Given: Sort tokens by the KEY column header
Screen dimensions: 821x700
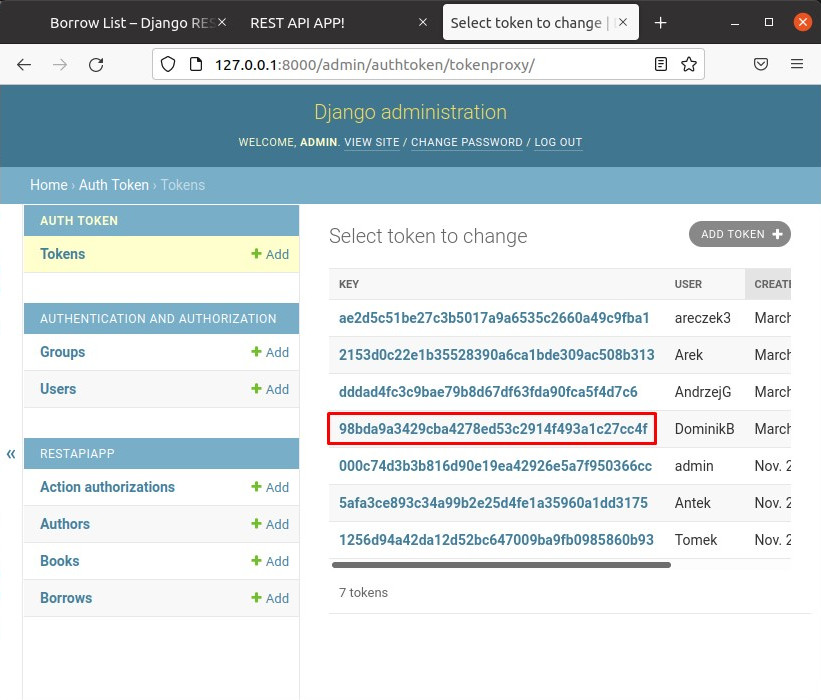Looking at the screenshot, I should click(349, 284).
